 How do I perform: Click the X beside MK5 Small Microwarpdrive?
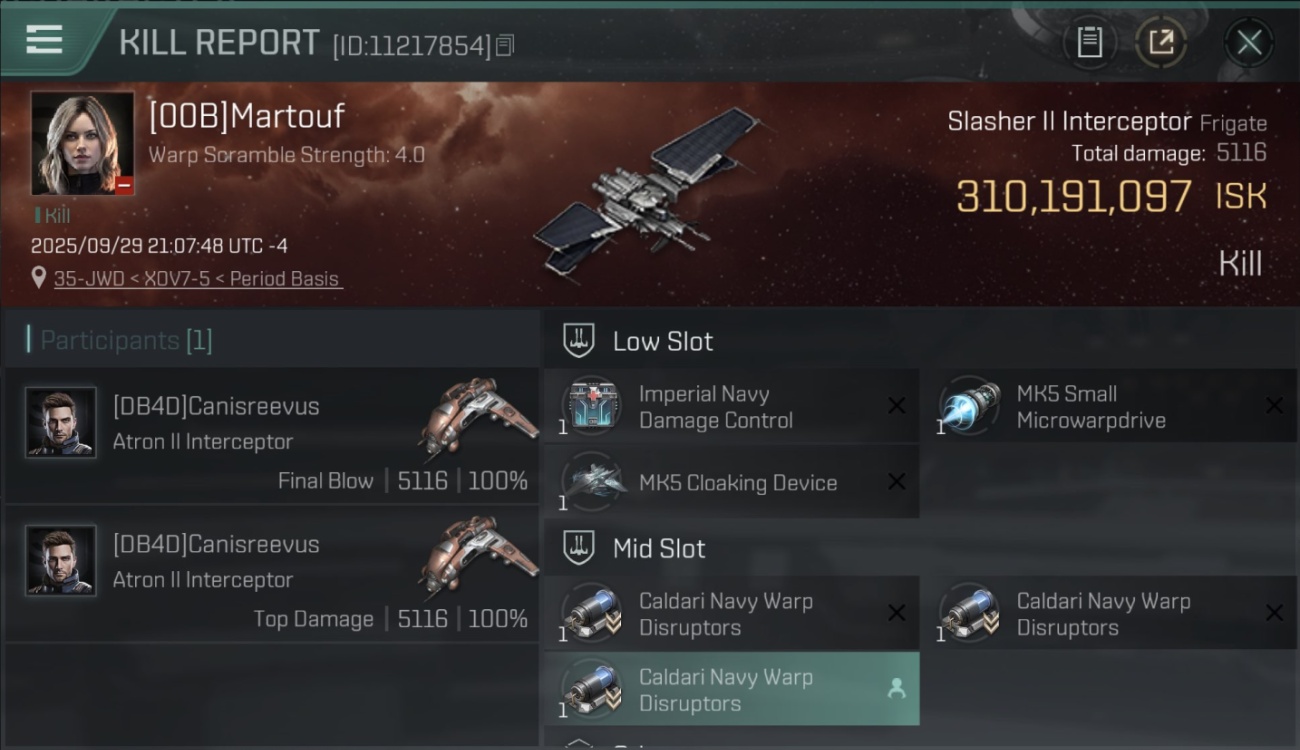pos(1273,406)
